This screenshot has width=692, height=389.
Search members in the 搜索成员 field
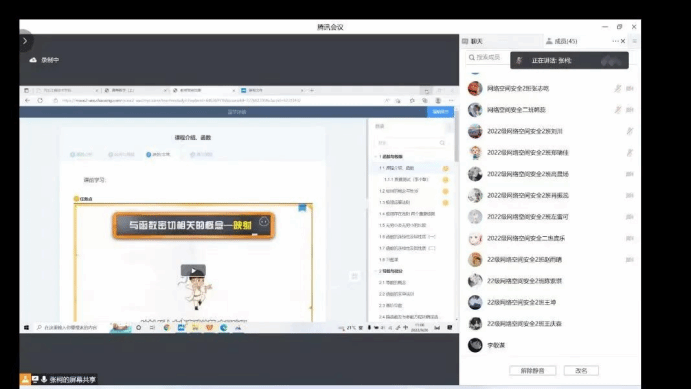coord(488,57)
